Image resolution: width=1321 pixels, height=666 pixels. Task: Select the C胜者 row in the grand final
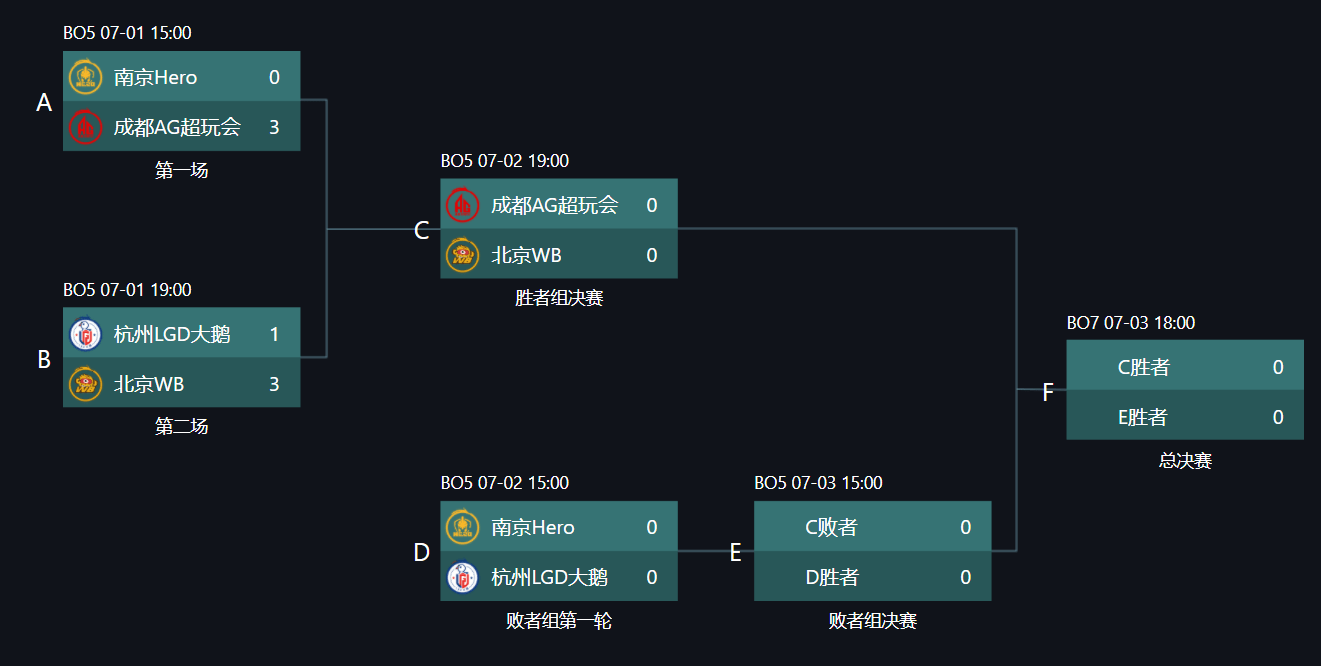1185,365
